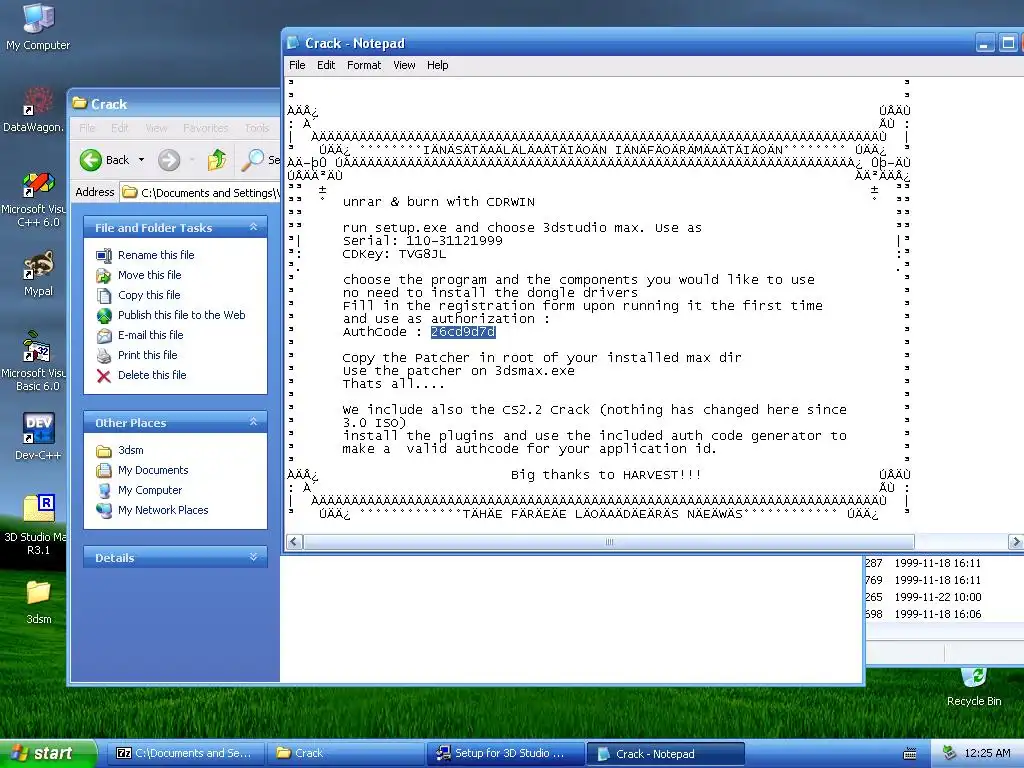Click the Up folder icon in explorer toolbar

coord(217,160)
